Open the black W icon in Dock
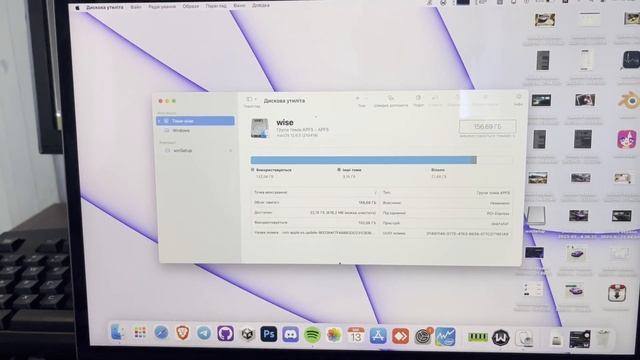The height and width of the screenshot is (360, 640). [500, 338]
